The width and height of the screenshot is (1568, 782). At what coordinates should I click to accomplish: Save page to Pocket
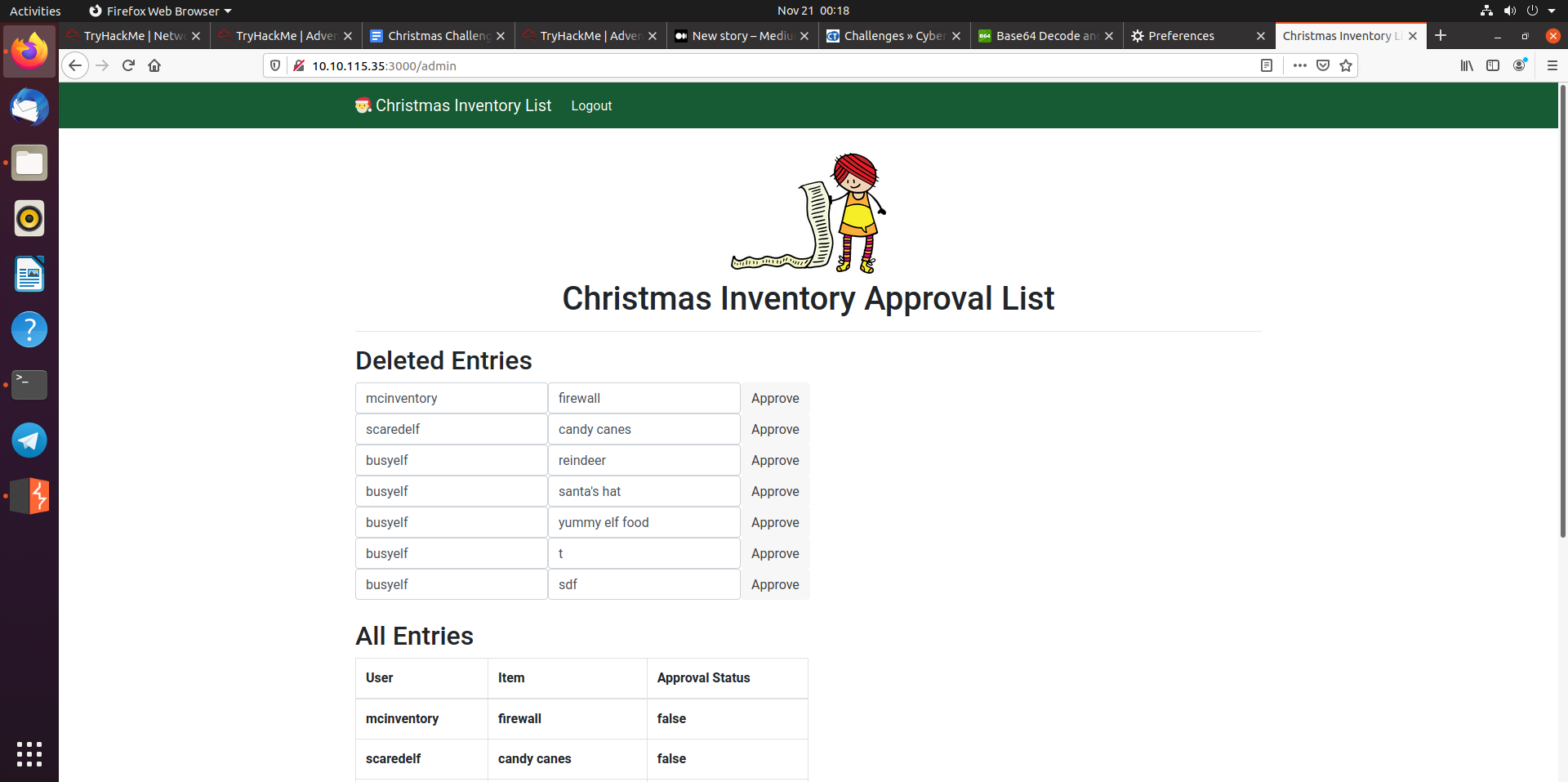click(x=1323, y=65)
